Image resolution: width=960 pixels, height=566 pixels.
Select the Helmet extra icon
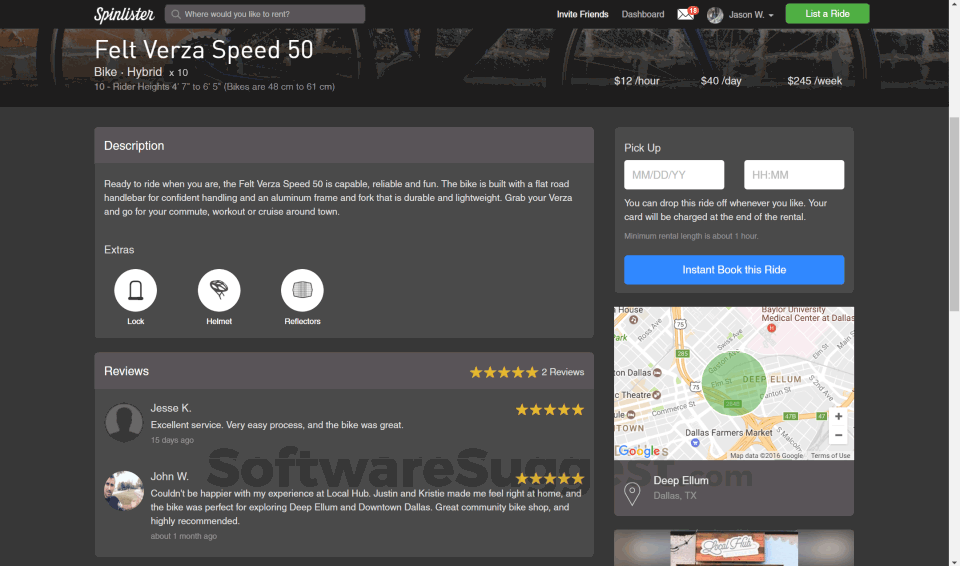[x=219, y=290]
